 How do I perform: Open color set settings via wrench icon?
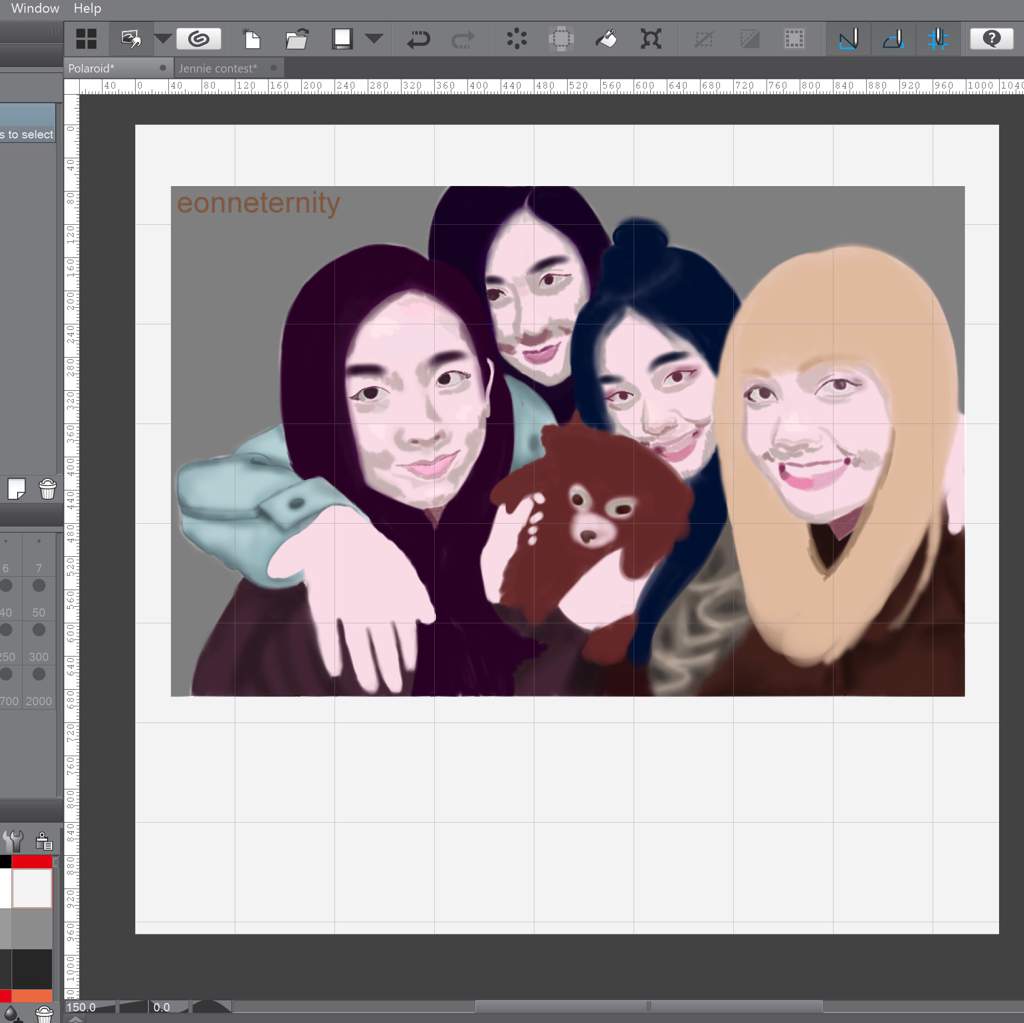coord(13,841)
